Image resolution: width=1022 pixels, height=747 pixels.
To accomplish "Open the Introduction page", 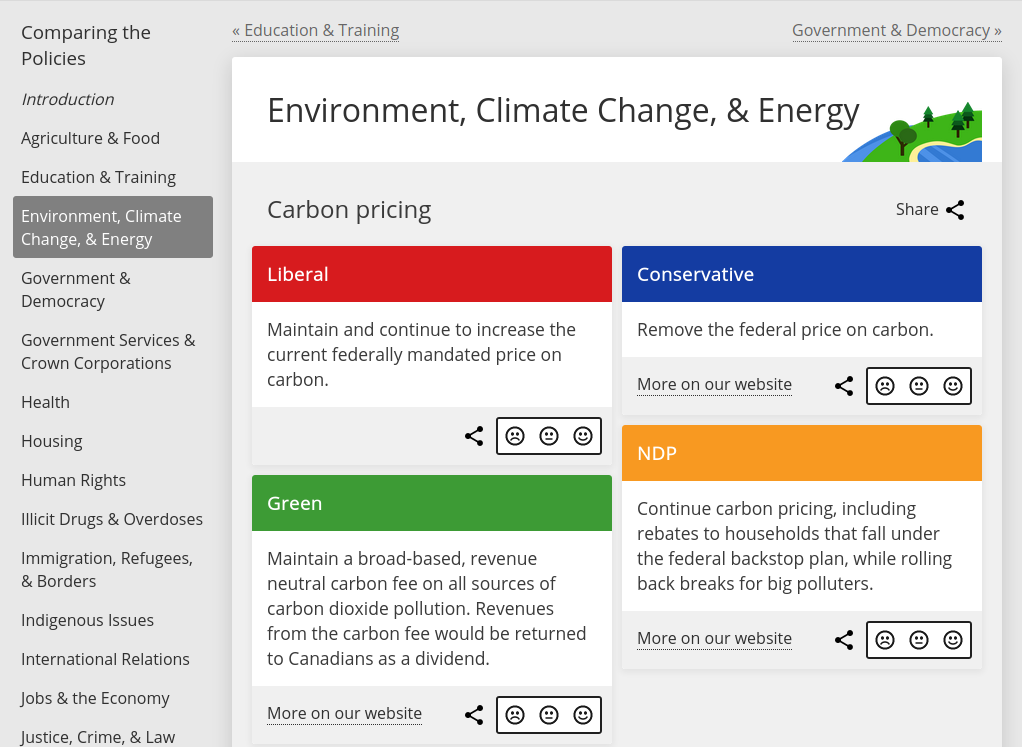I will tap(67, 99).
